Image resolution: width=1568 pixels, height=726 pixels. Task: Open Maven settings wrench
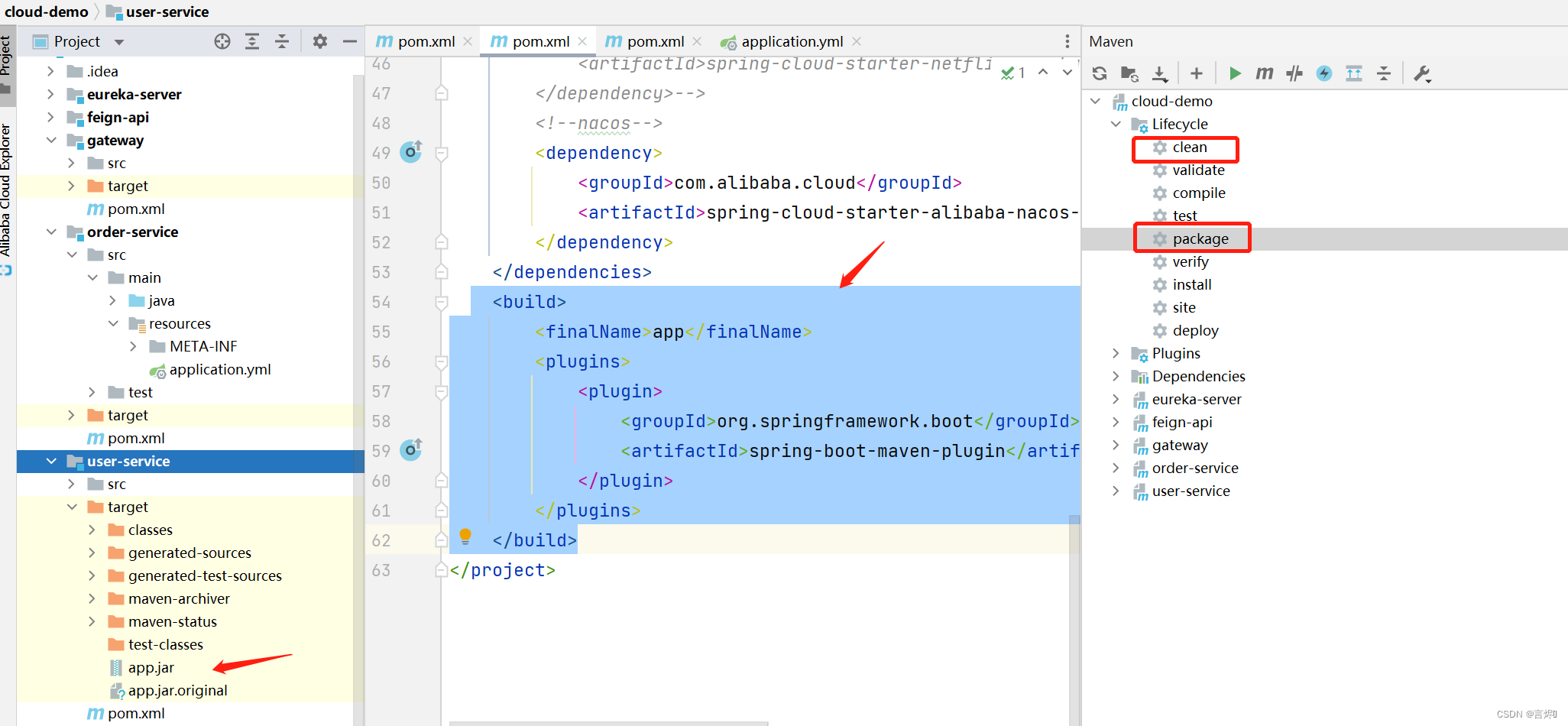[1422, 73]
